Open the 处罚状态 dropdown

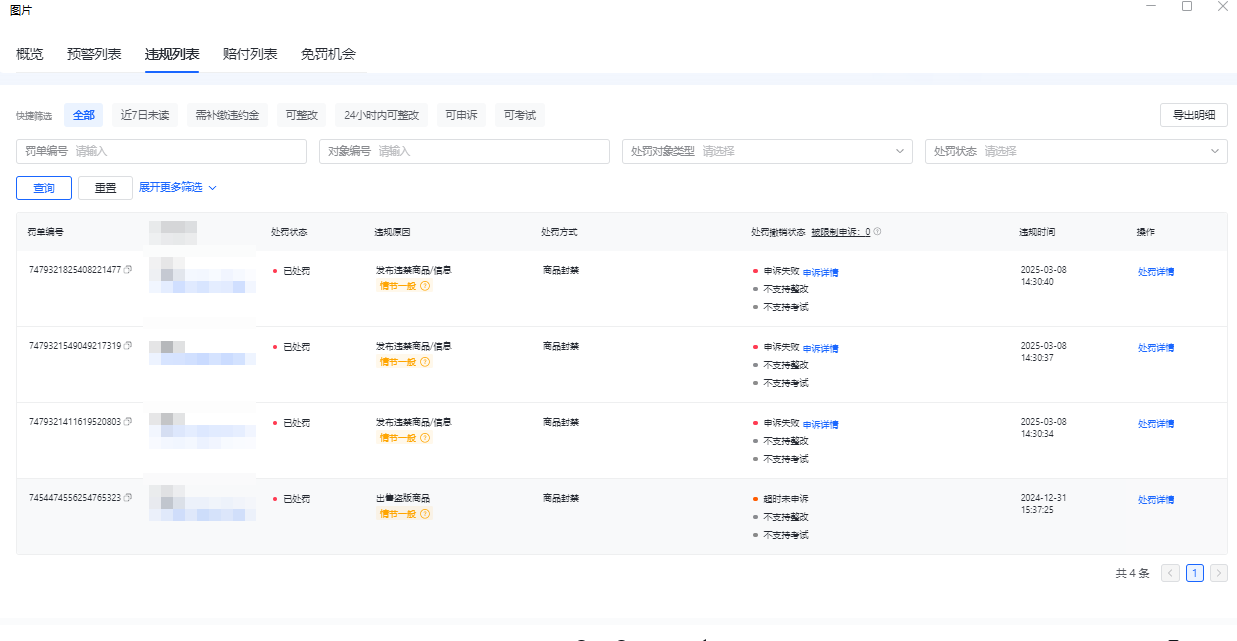coord(1076,151)
